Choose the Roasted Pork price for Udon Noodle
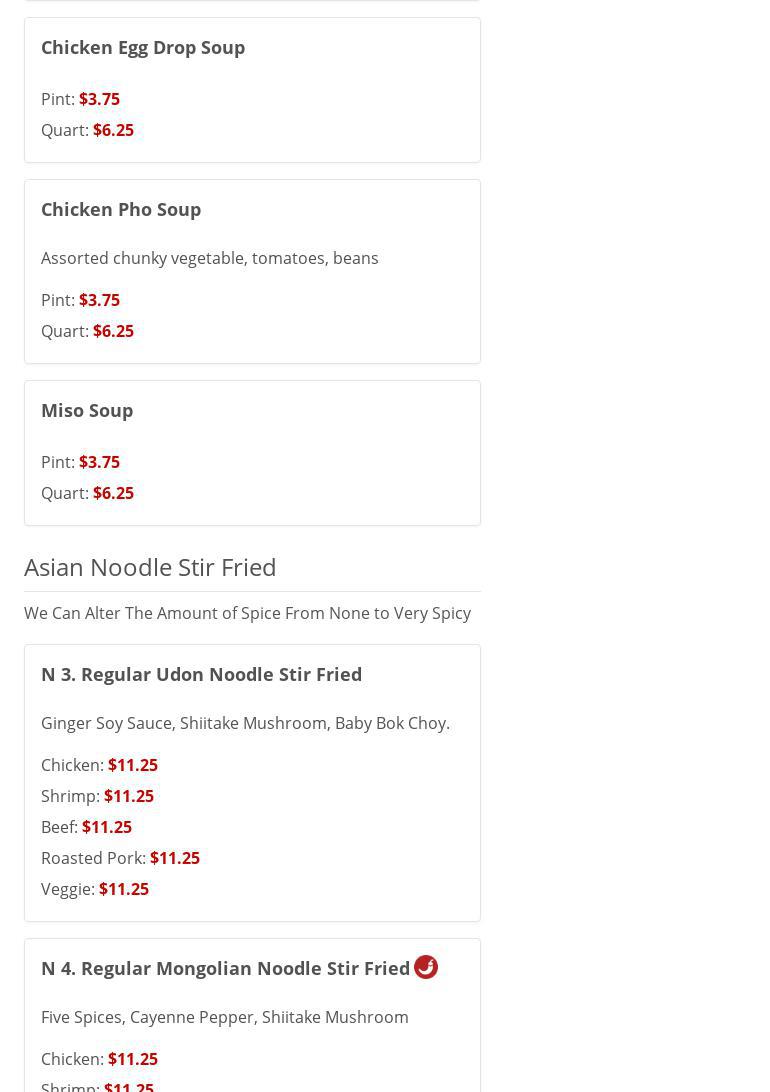This screenshot has height=1092, width=770. pos(175,858)
